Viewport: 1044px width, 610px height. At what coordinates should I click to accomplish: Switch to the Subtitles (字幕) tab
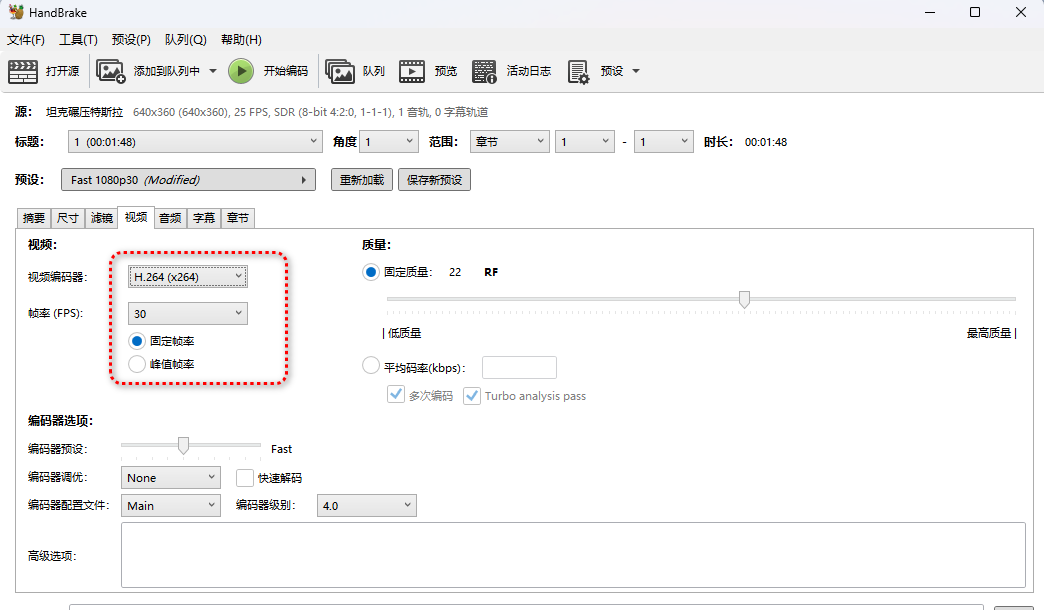click(x=204, y=218)
